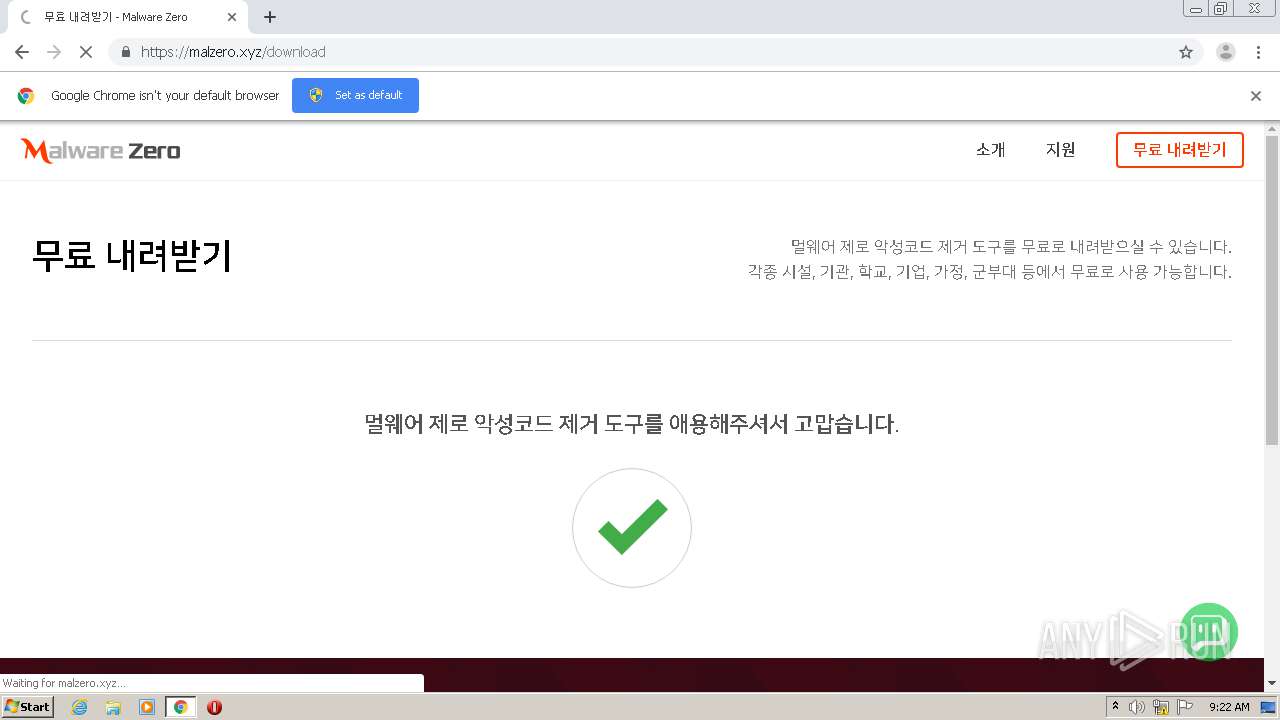Show hidden system tray icons
This screenshot has width=1280, height=720.
[x=1115, y=707]
